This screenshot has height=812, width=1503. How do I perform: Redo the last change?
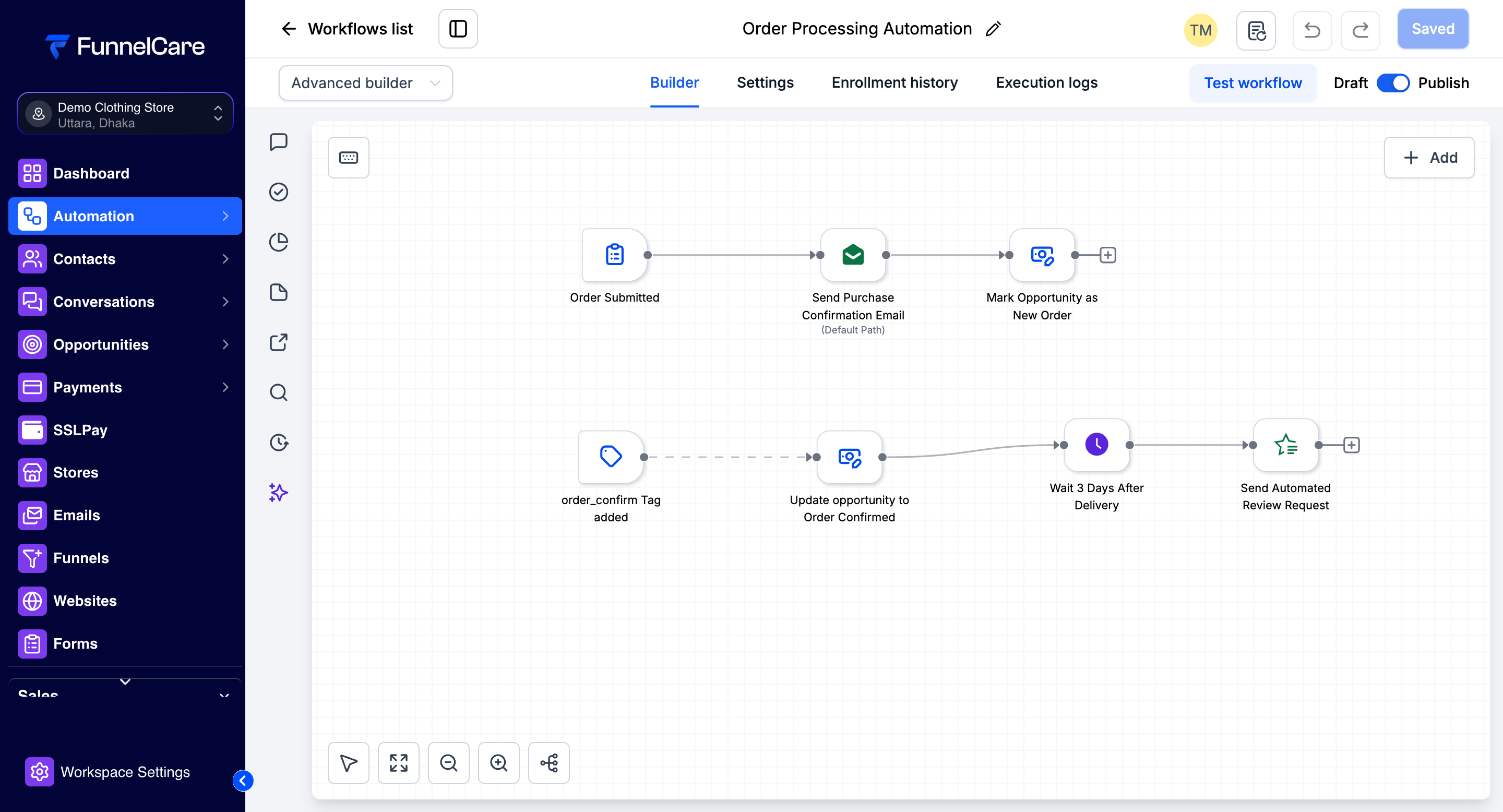pyautogui.click(x=1361, y=30)
